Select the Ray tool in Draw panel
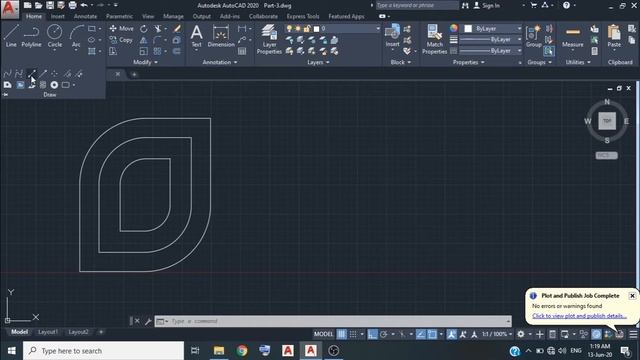Screen dimensions: 640x360 (43, 74)
